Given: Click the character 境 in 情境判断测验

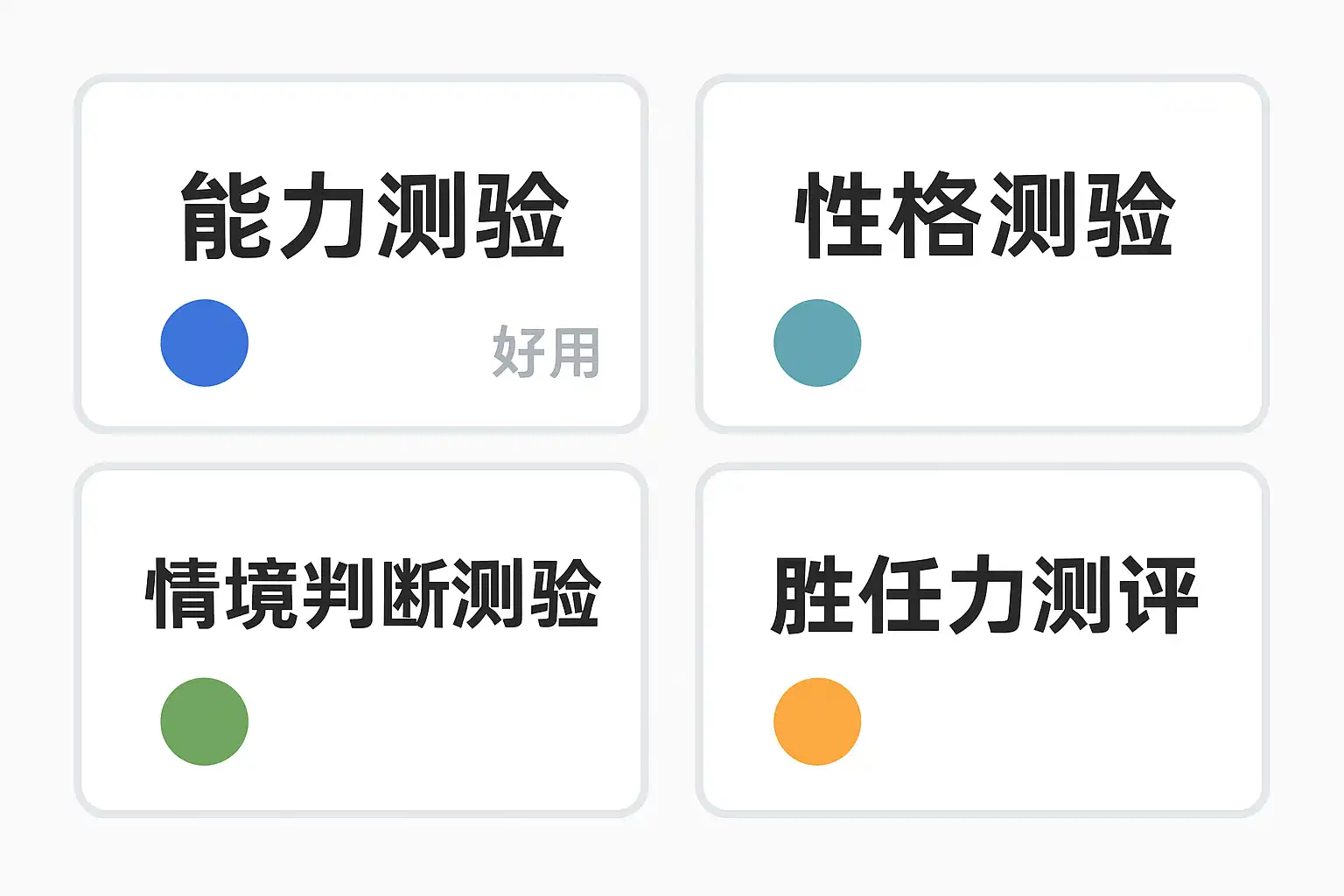Looking at the screenshot, I should click(260, 594).
